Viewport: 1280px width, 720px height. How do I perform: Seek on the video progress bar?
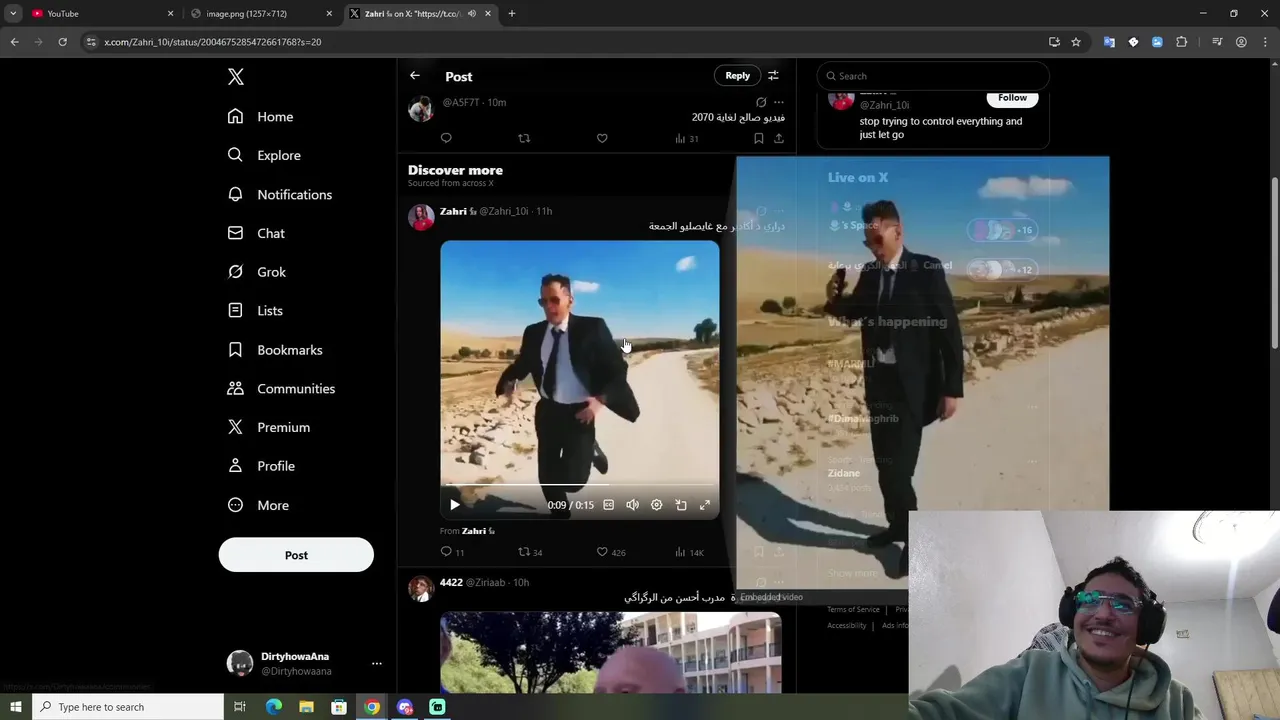[579, 486]
